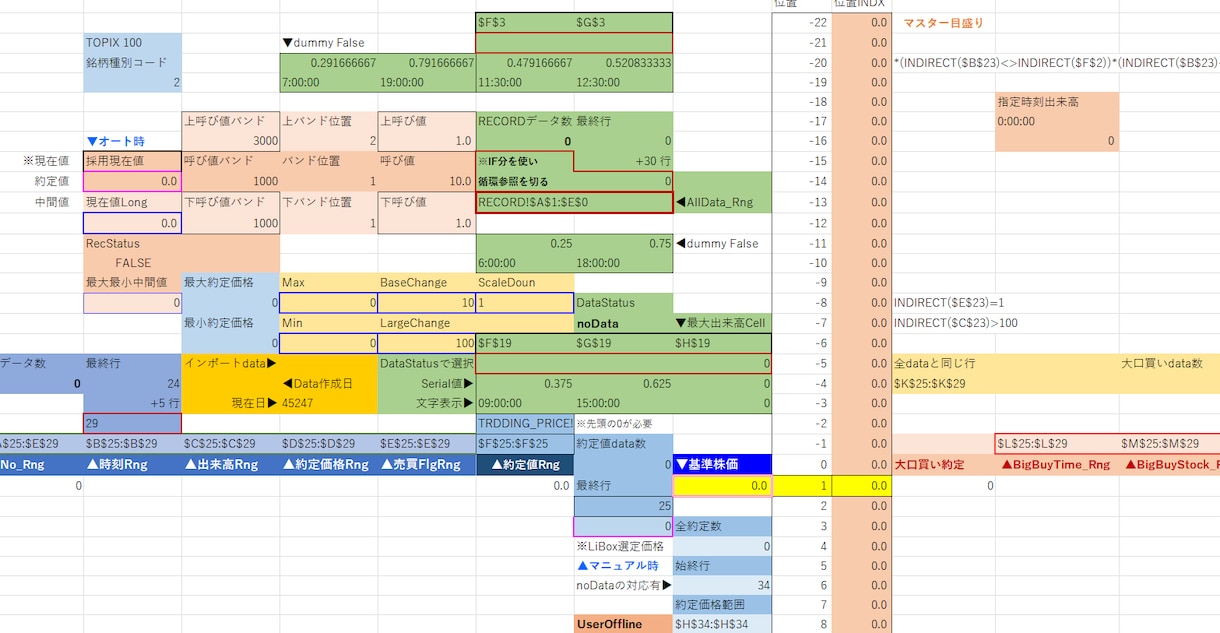Click the $G$3 reference cell
Image resolution: width=1220 pixels, height=633 pixels.
pos(623,22)
